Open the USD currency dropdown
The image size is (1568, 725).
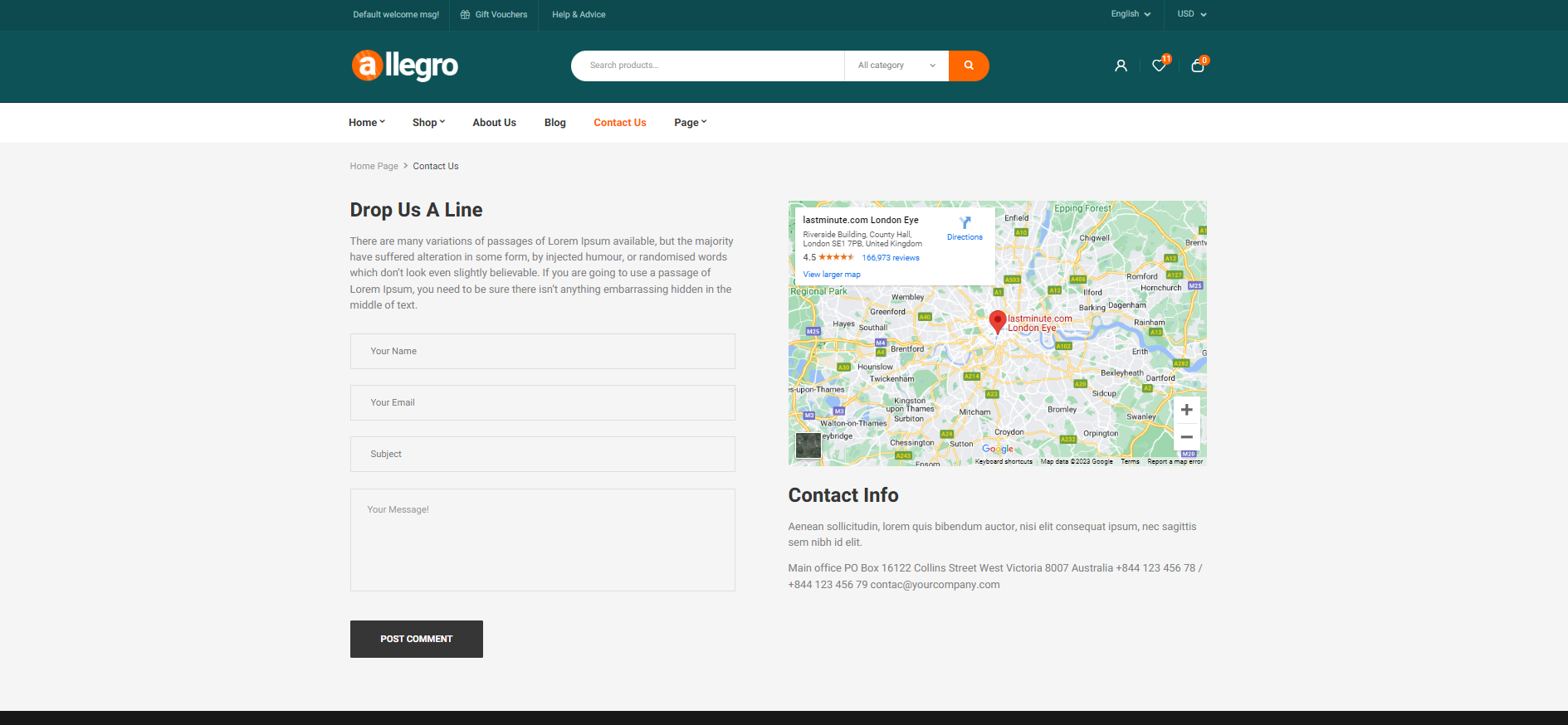[1191, 14]
